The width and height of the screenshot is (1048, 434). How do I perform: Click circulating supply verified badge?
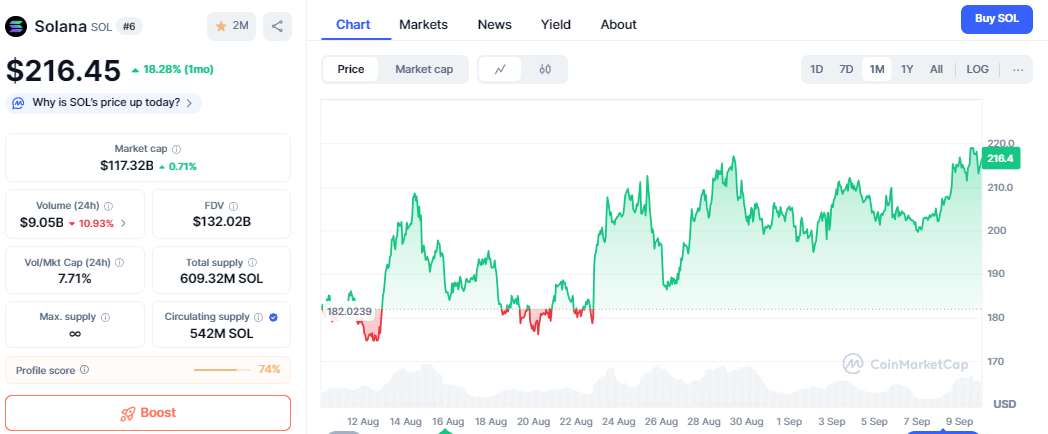pos(274,317)
